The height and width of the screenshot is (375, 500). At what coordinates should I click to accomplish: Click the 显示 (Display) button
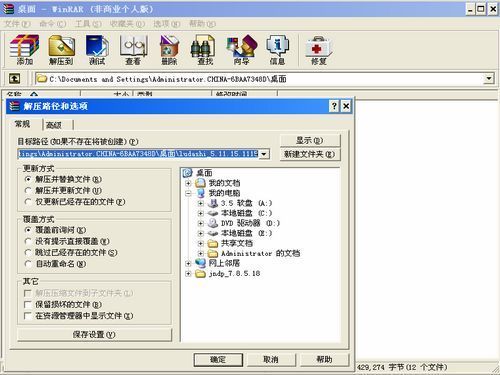[x=310, y=140]
